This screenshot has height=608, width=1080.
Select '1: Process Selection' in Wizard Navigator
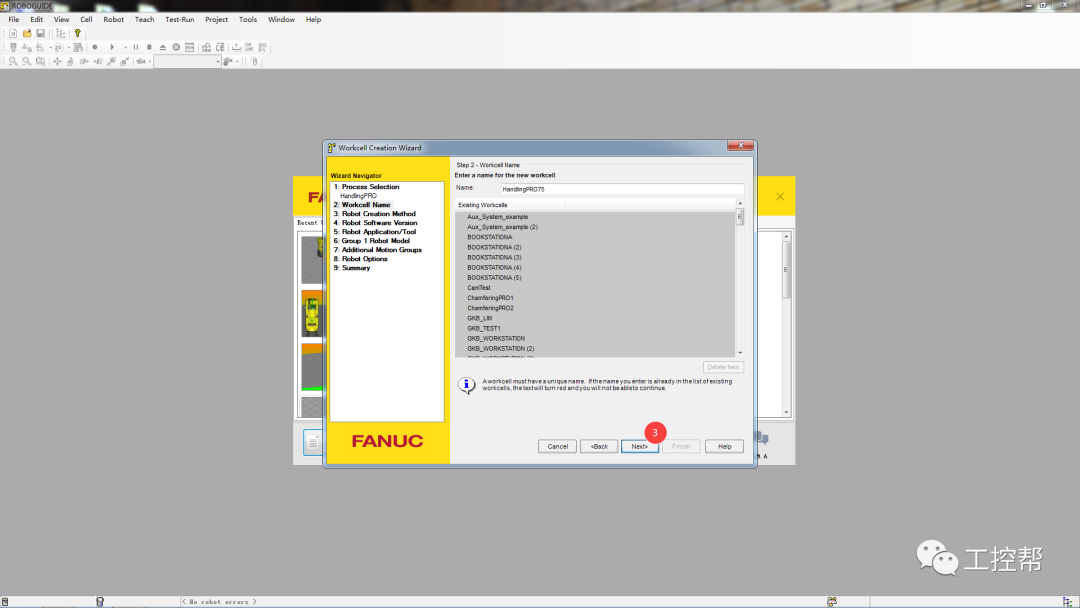pos(366,187)
